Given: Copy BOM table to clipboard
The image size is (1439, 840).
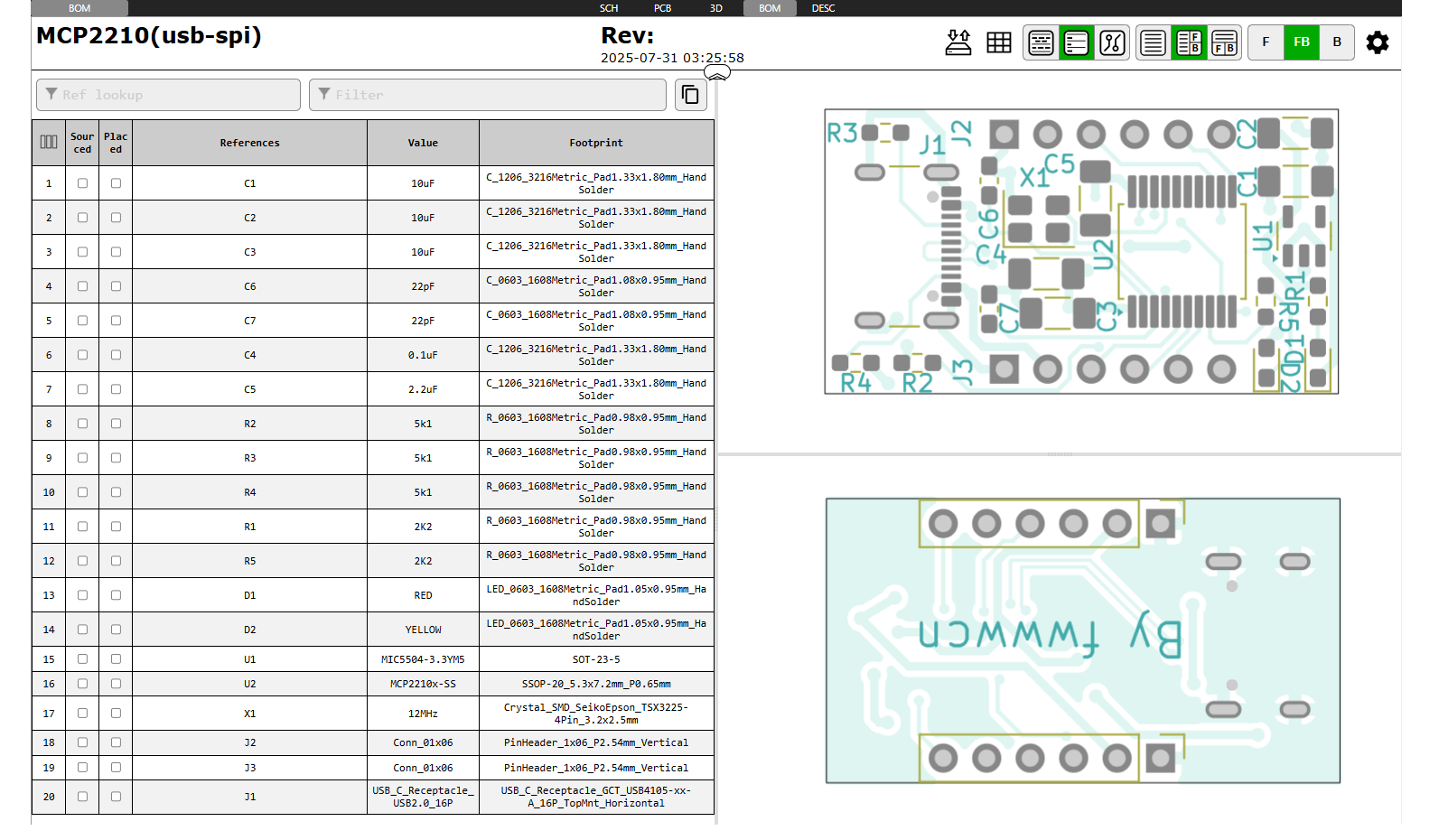Looking at the screenshot, I should tap(691, 95).
